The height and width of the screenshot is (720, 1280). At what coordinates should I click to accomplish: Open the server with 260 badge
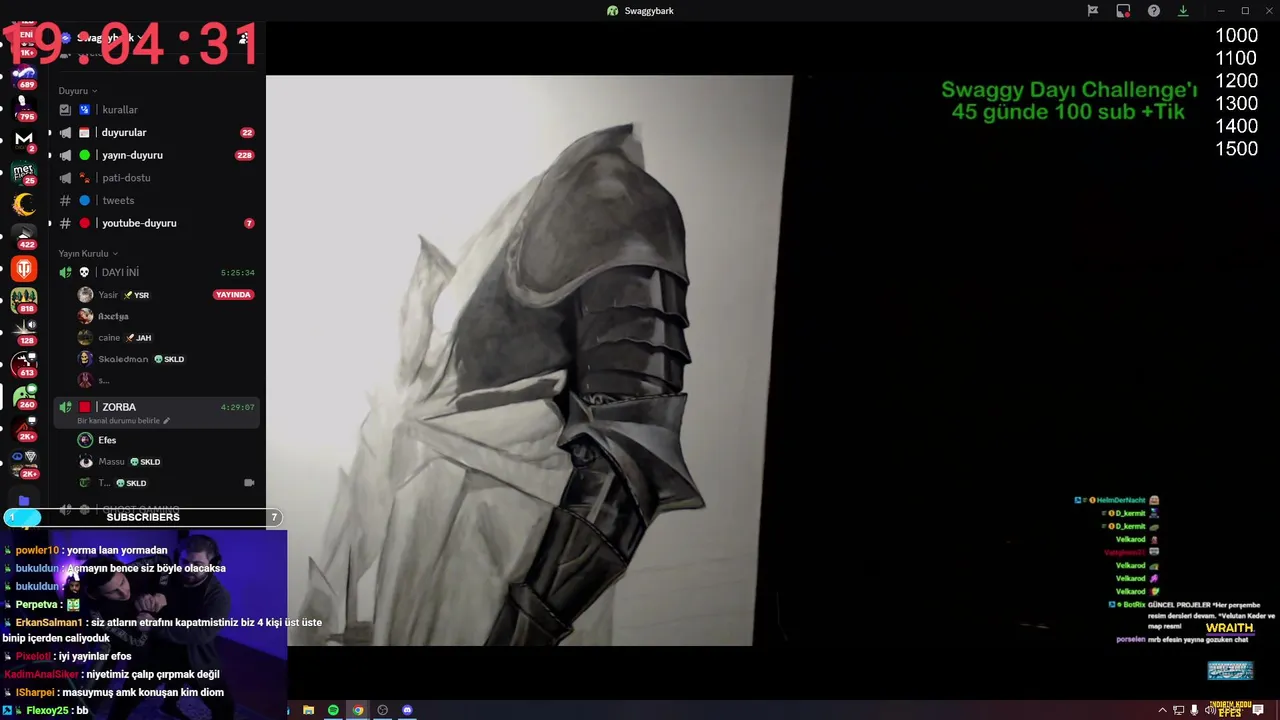(x=25, y=396)
